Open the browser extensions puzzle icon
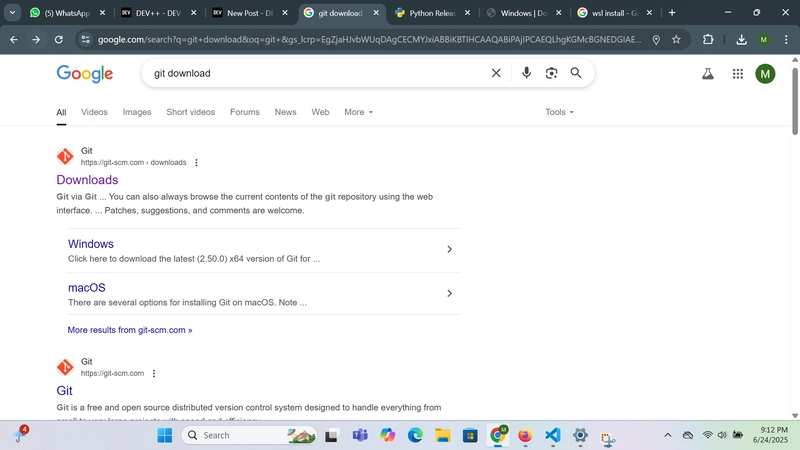The height and width of the screenshot is (450, 800). click(x=708, y=39)
